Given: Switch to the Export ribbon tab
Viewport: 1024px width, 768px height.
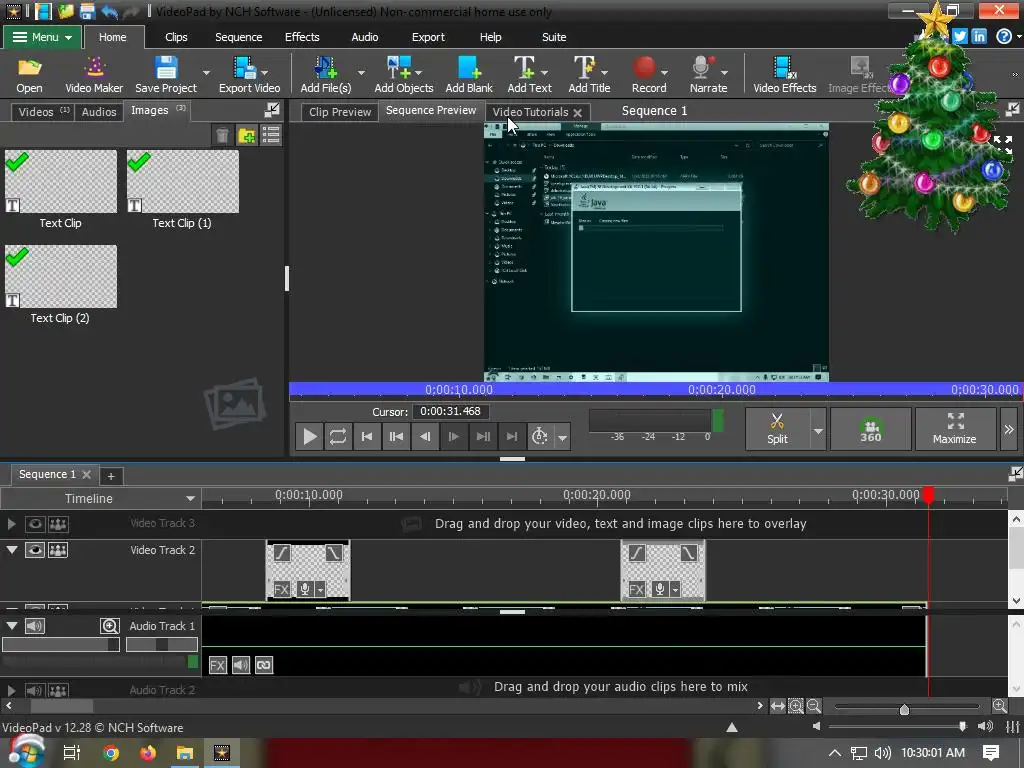Looking at the screenshot, I should coord(428,37).
